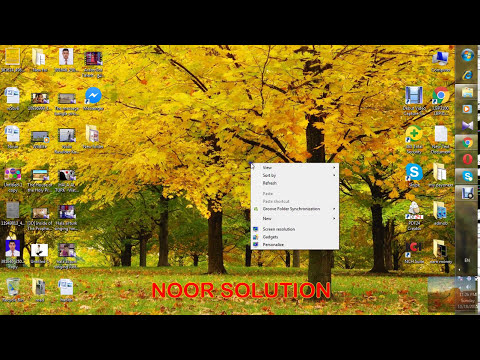Switch to Debut Video Capture taskbar button
Image resolution: width=480 pixels, height=360 pixels.
[x=467, y=193]
